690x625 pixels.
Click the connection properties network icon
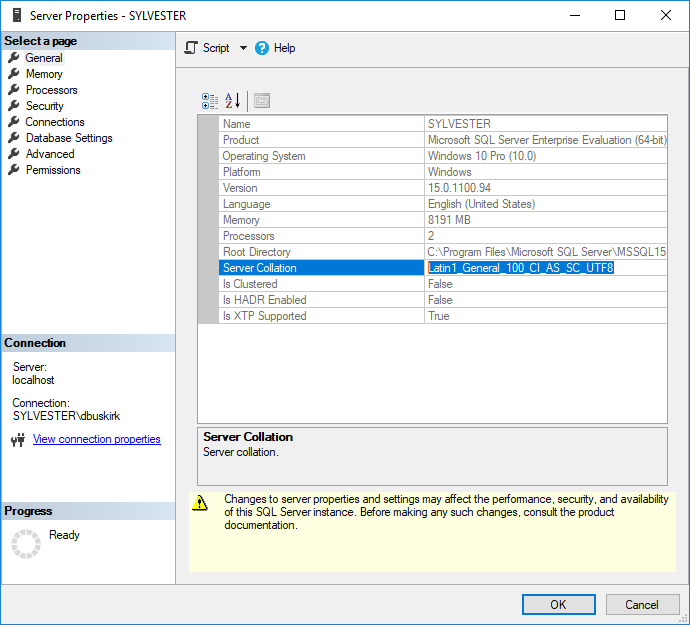point(17,440)
